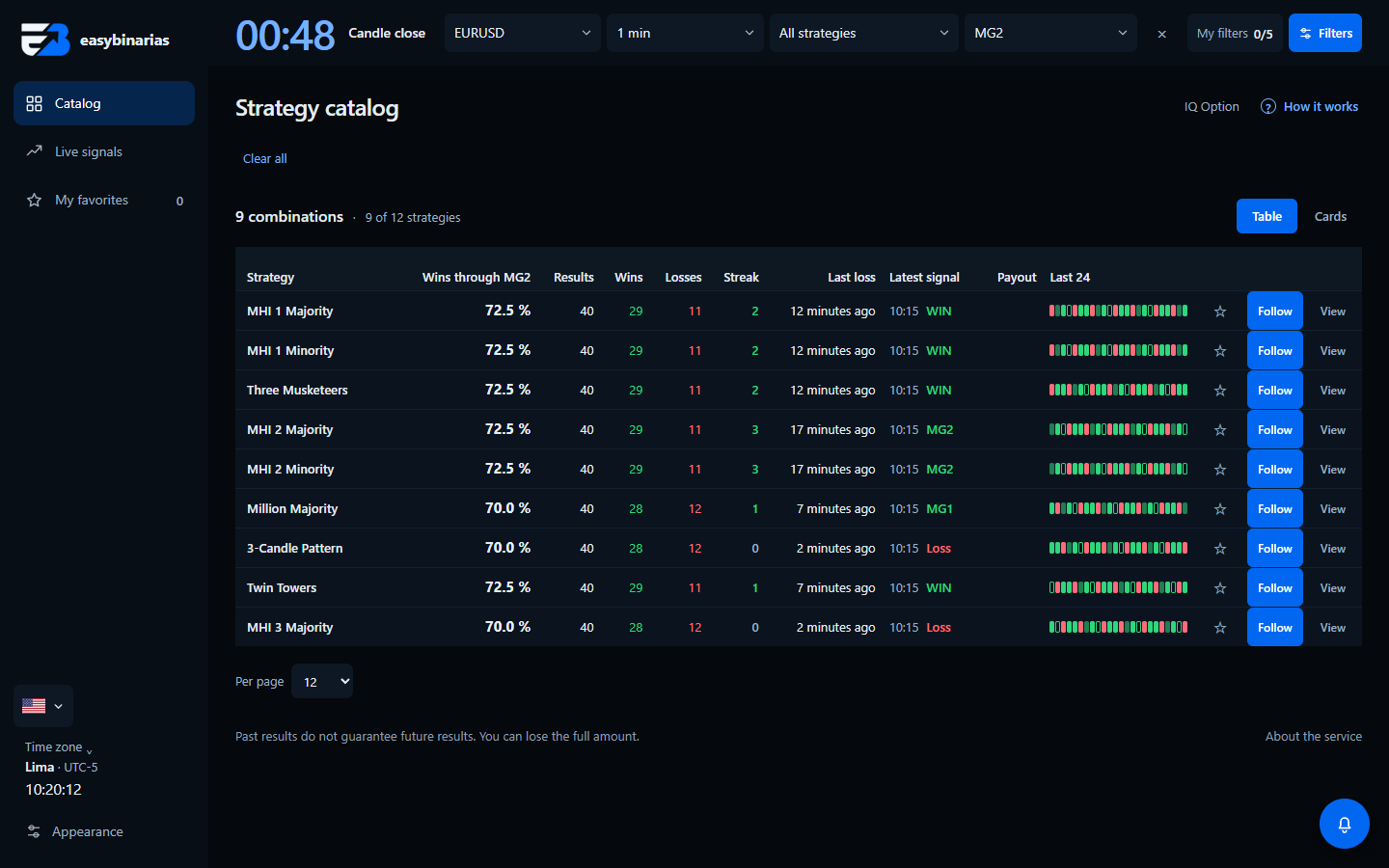The image size is (1389, 868).
Task: Star the Million Majority strategy
Action: [1220, 509]
